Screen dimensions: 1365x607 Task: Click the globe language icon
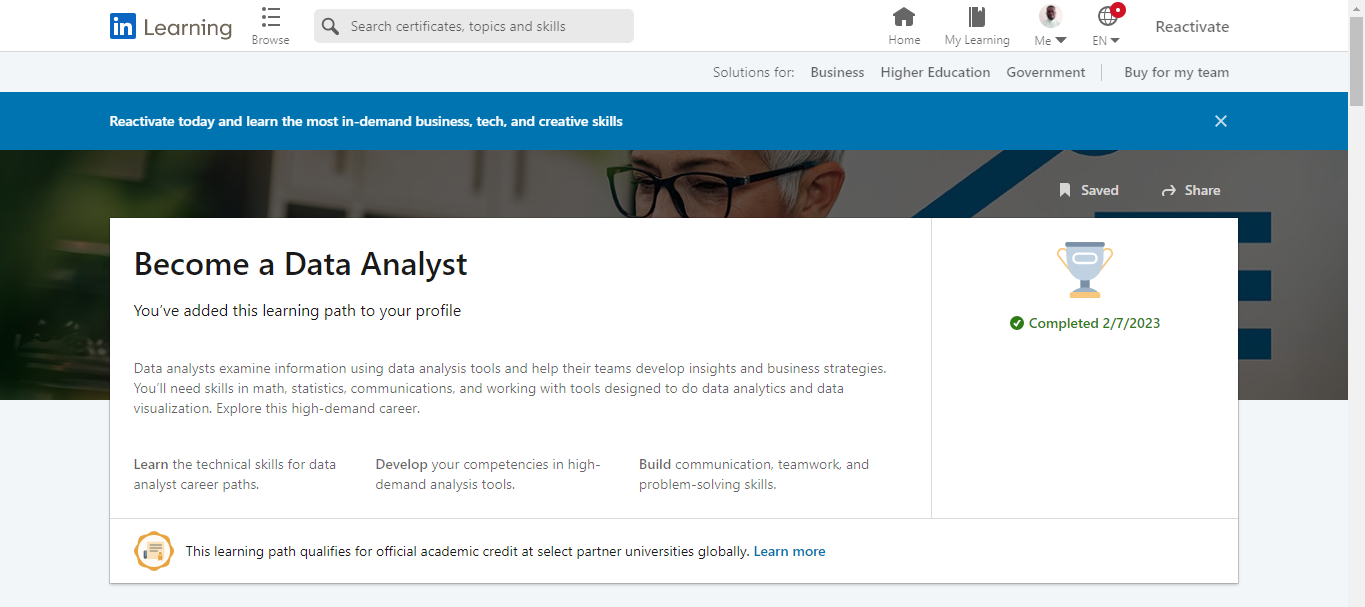pyautogui.click(x=1106, y=16)
